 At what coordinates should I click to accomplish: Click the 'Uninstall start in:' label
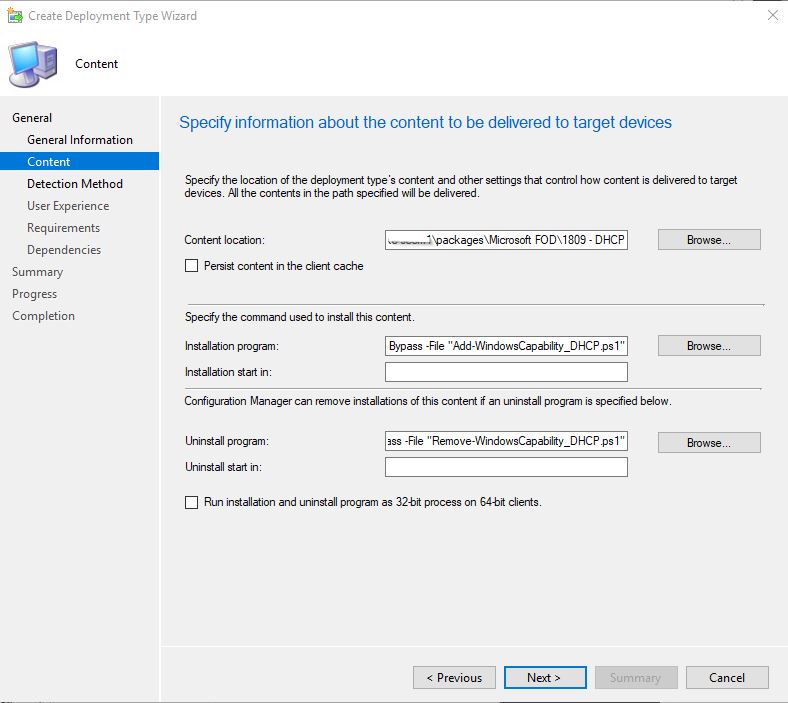223,467
